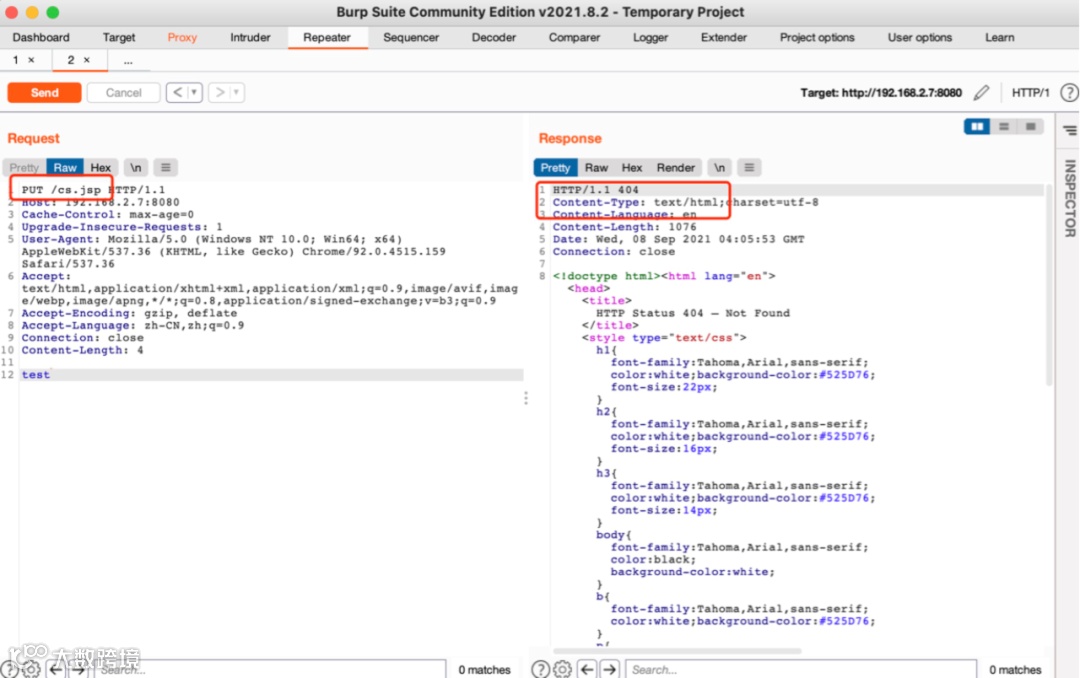Open the forward history dropdown arrow

tap(236, 92)
